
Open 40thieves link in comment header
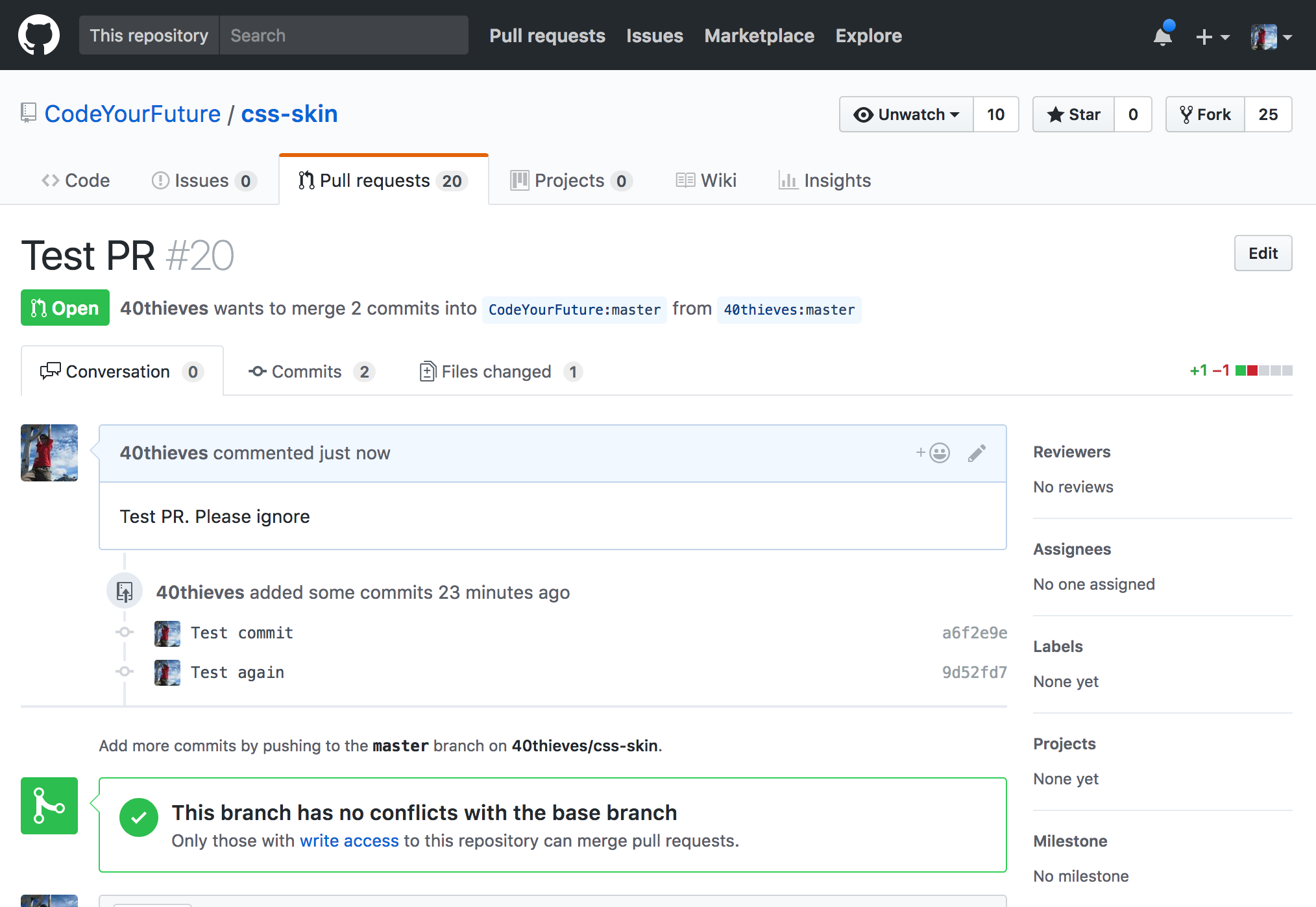[164, 453]
